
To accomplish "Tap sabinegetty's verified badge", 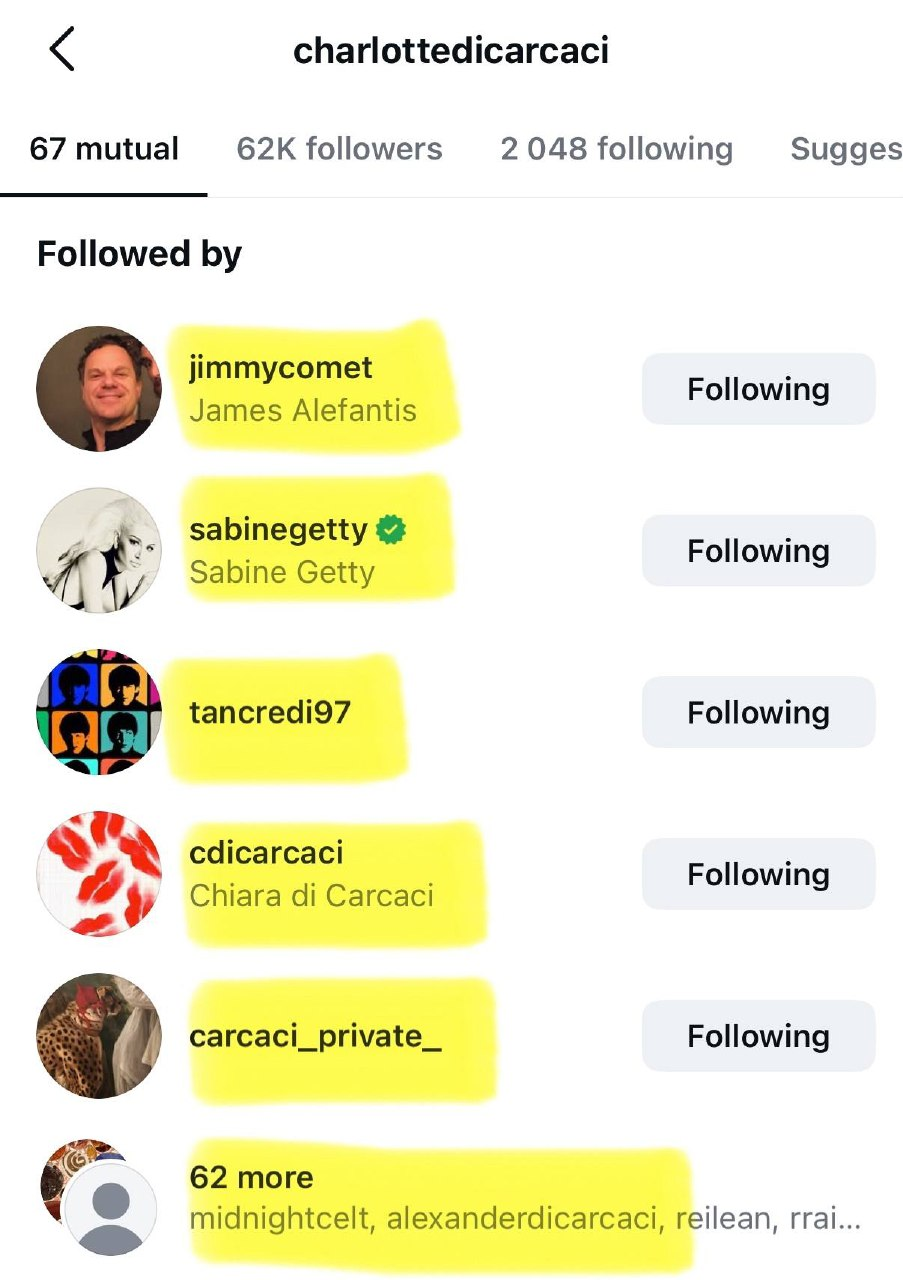I will coord(391,530).
